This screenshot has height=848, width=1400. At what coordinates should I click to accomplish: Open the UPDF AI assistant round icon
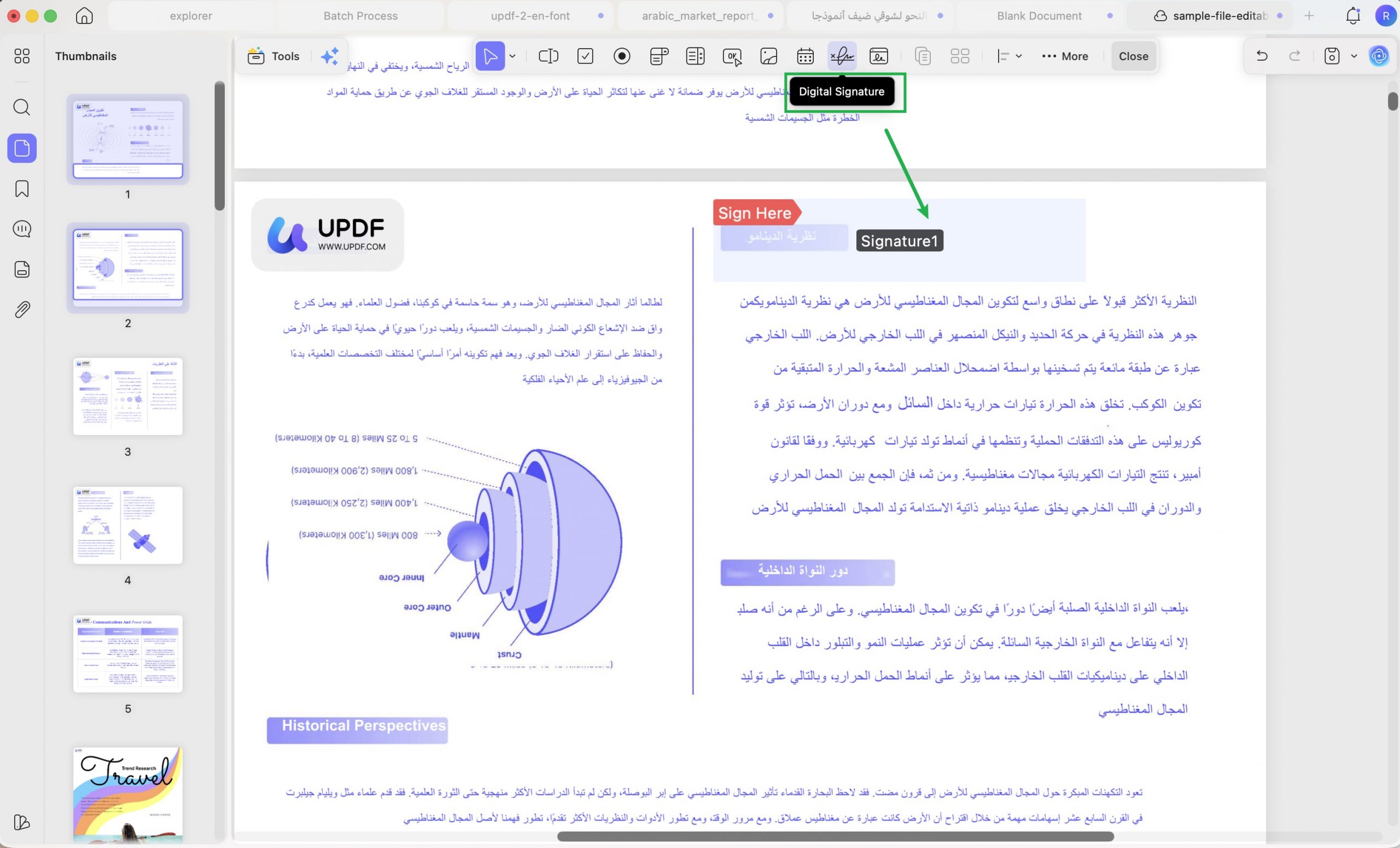point(1379,56)
